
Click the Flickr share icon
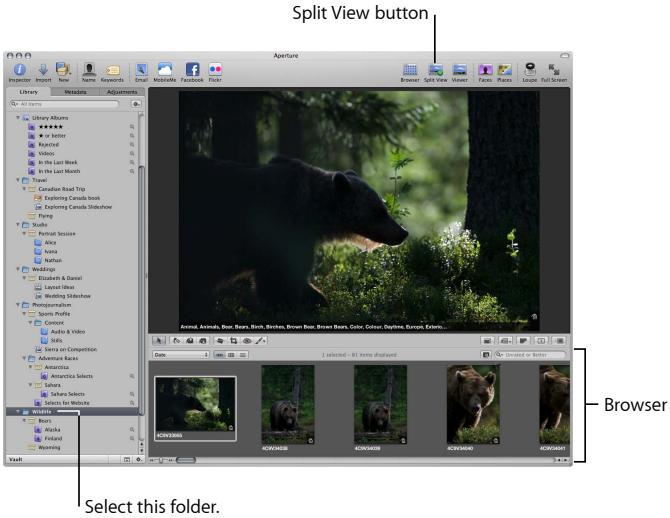click(215, 70)
